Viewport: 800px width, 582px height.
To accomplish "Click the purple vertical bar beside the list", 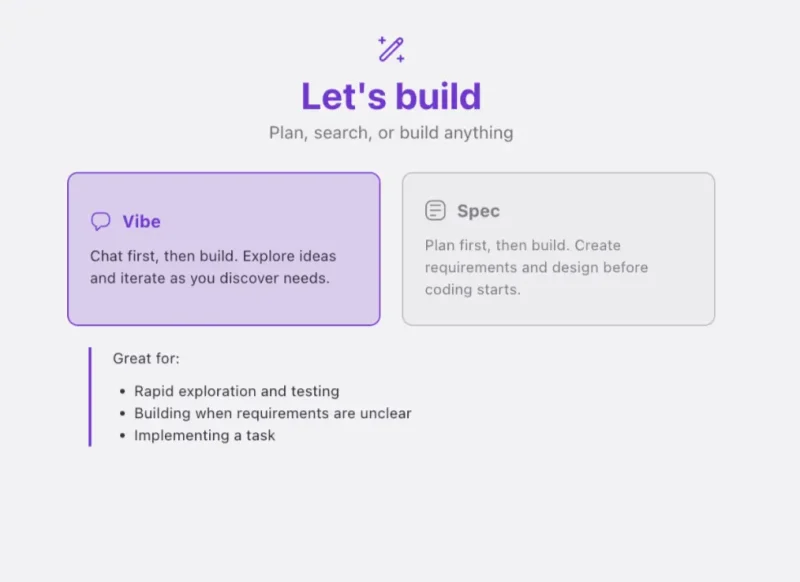I will pos(89,396).
